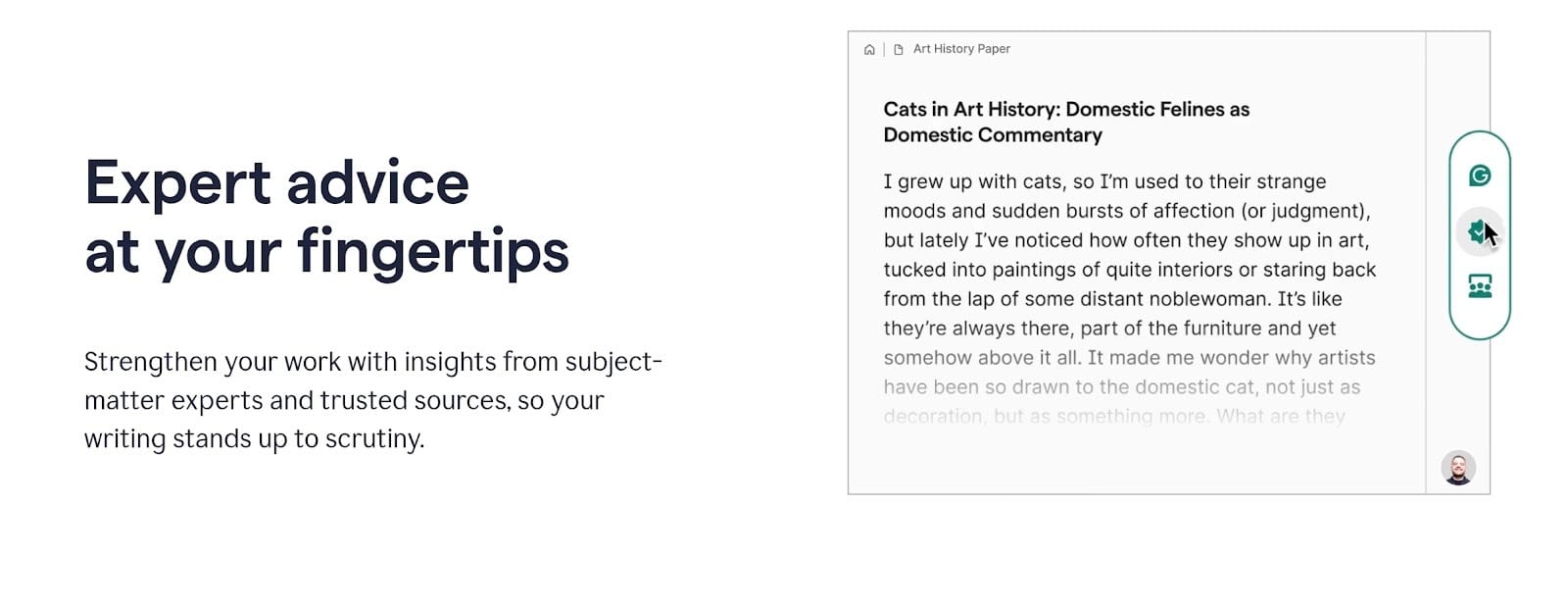The image size is (1568, 607).
Task: Click the "Expert advice" headline text
Action: [277, 183]
